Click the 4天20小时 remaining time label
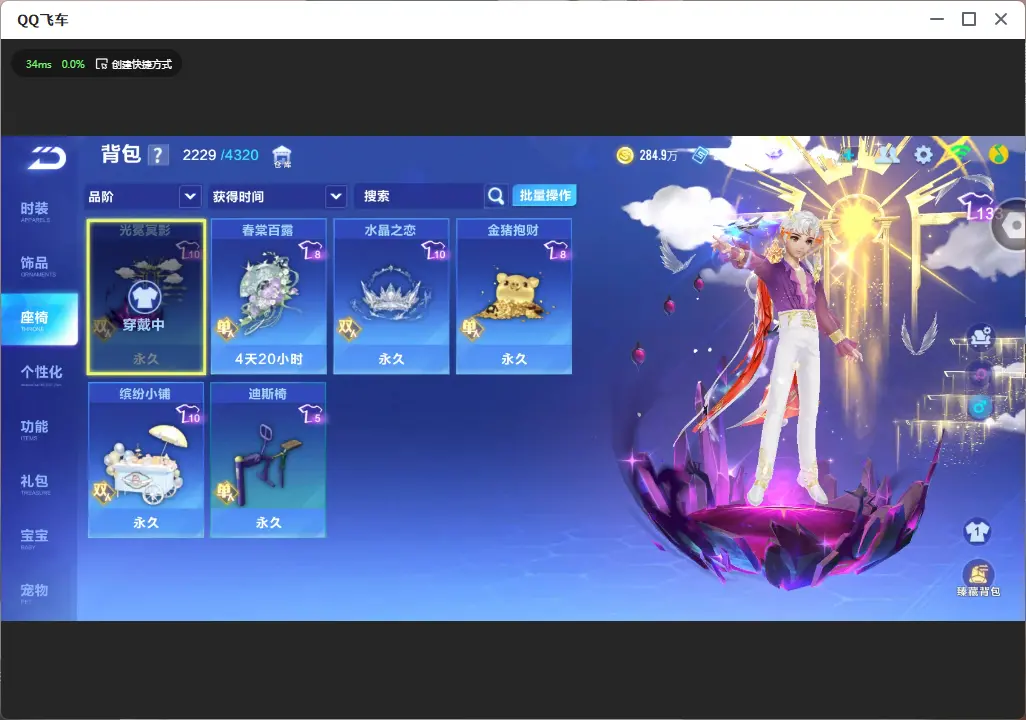1026x720 pixels. tap(268, 359)
